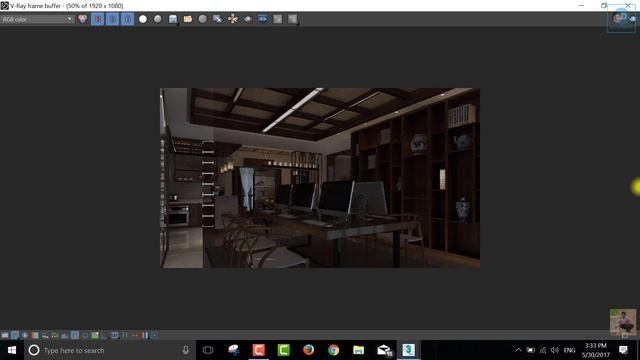Image resolution: width=640 pixels, height=360 pixels.
Task: Enable stereo red/cyan mode
Action: pyautogui.click(x=135, y=335)
